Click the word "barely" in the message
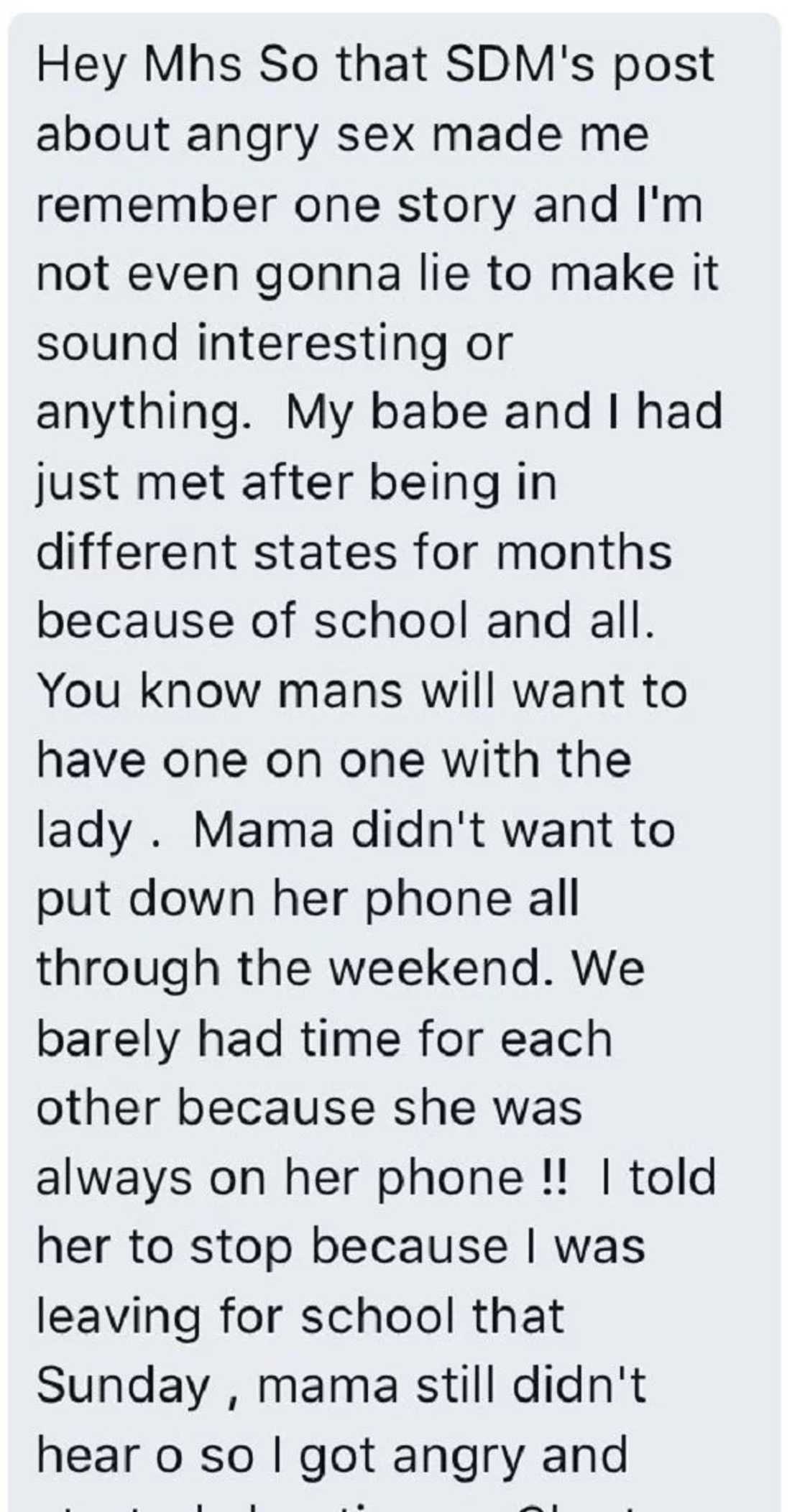Image resolution: width=805 pixels, height=1512 pixels. [108, 1040]
